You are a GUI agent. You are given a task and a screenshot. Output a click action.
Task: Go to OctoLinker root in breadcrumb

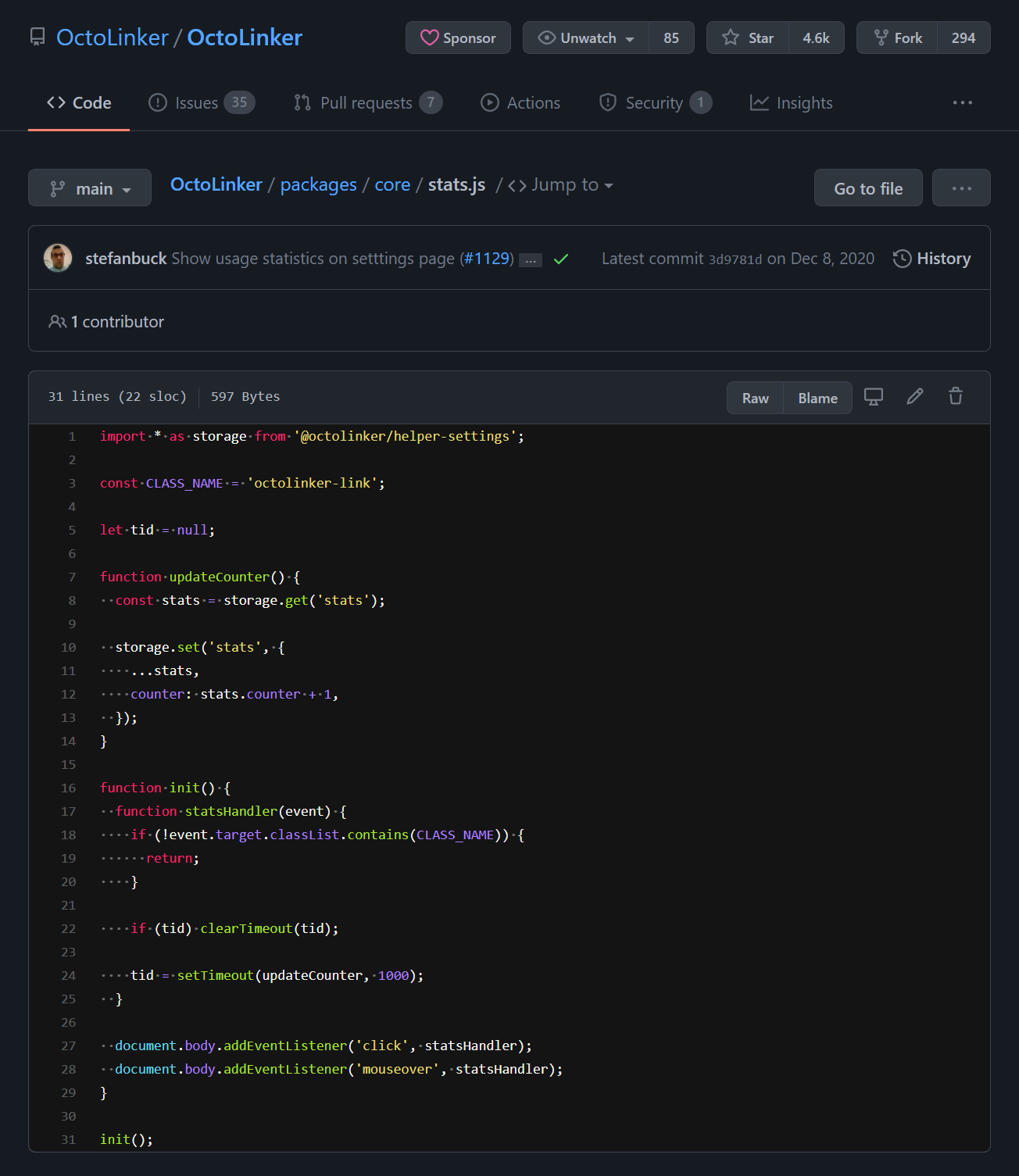pos(216,184)
